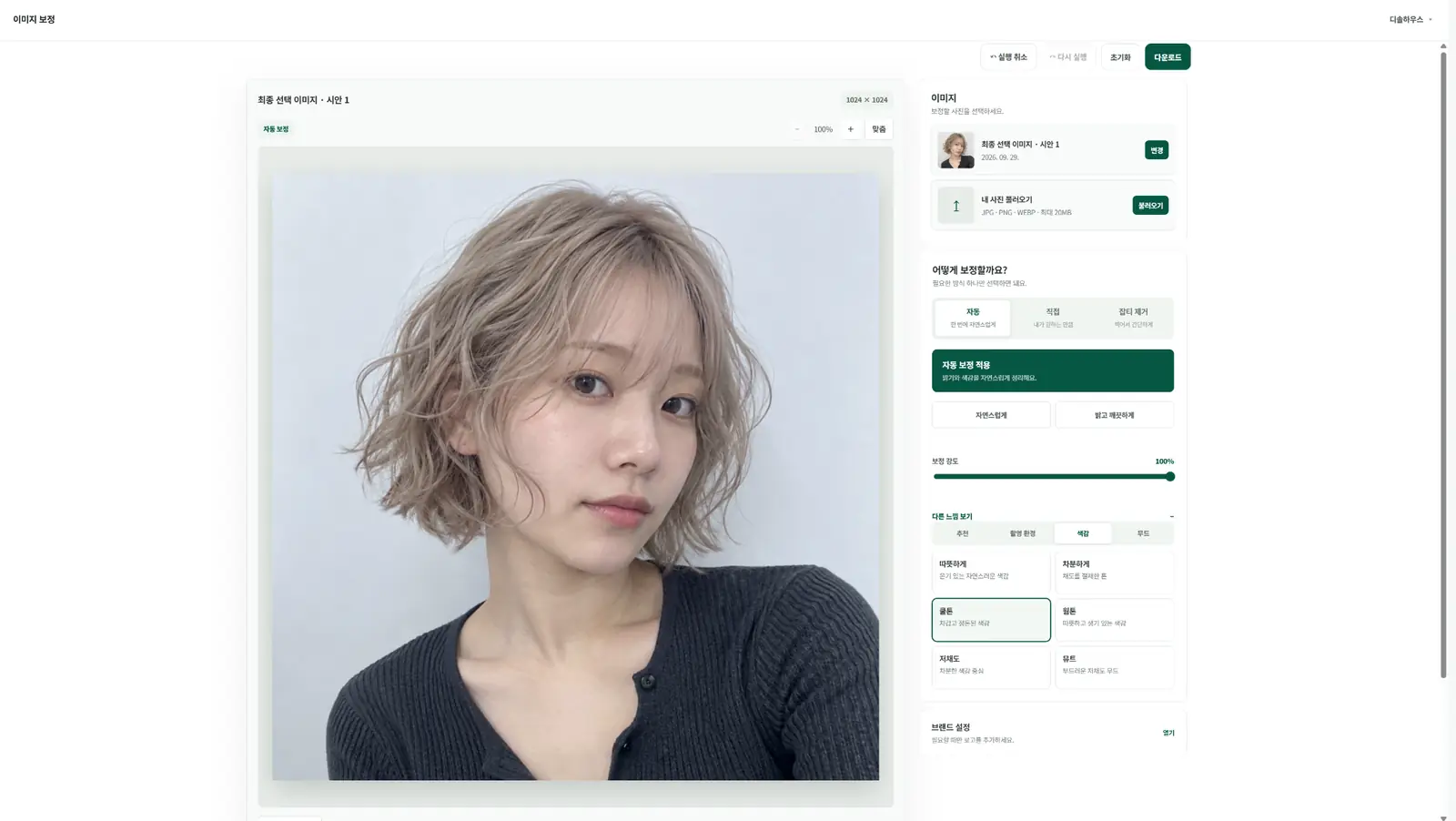Open the 디솔하우스 account dropdown
Viewport: 1456px width, 821px height.
point(1410,19)
